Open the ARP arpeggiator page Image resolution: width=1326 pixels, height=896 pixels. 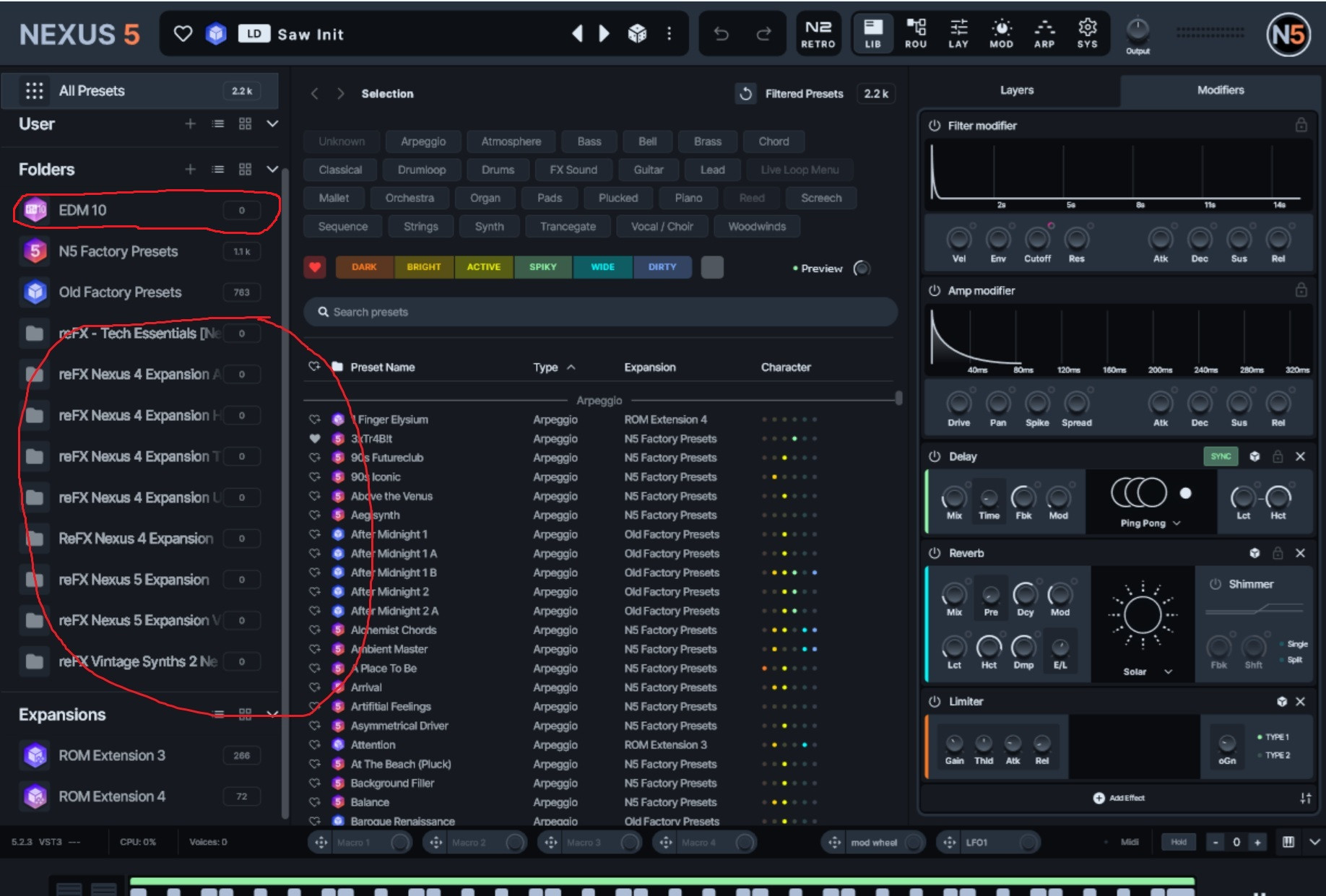click(x=1044, y=34)
